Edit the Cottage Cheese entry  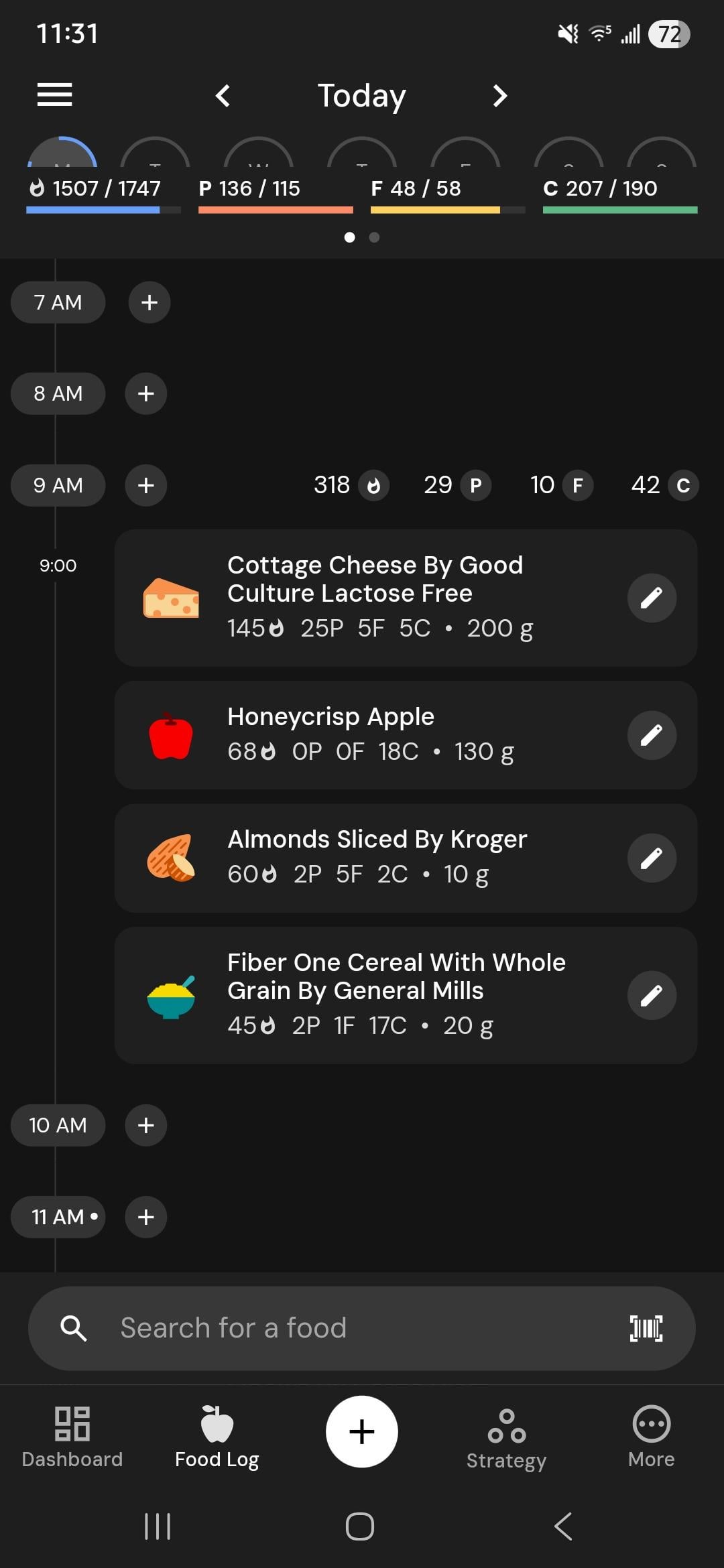coord(651,598)
